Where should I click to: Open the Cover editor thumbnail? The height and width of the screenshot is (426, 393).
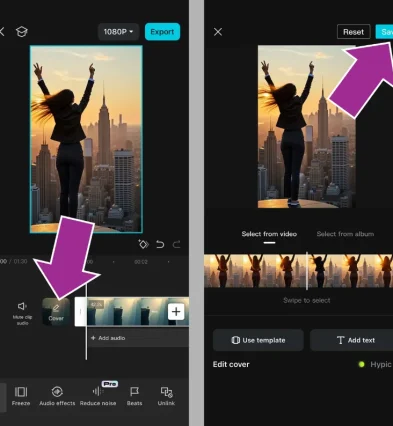tap(56, 312)
